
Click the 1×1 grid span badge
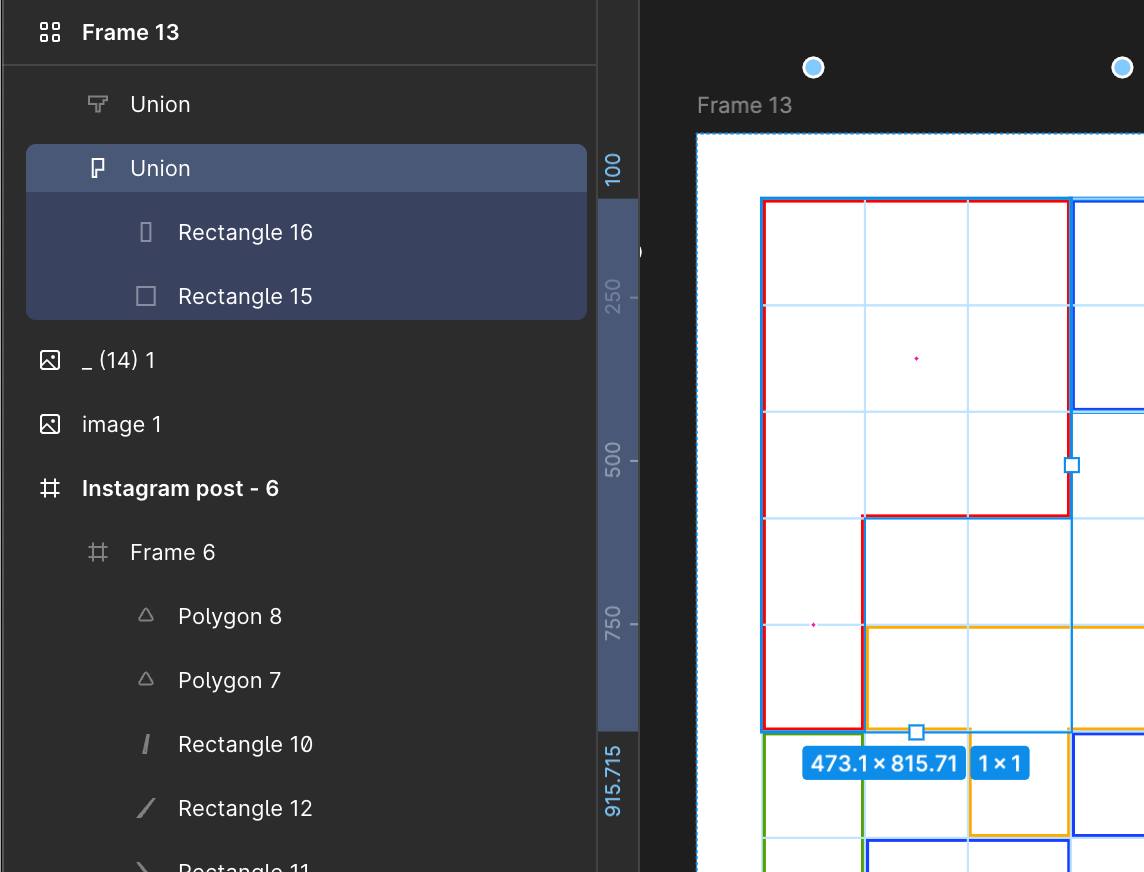point(1000,763)
